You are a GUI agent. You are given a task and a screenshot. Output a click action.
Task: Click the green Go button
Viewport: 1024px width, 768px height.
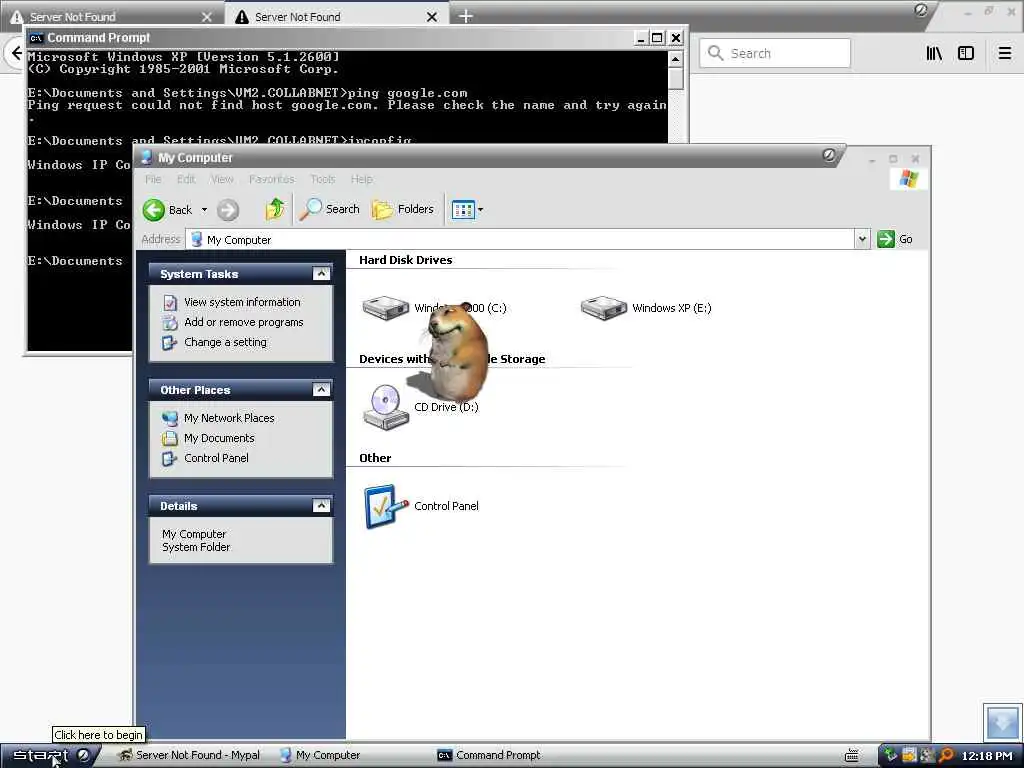(895, 239)
